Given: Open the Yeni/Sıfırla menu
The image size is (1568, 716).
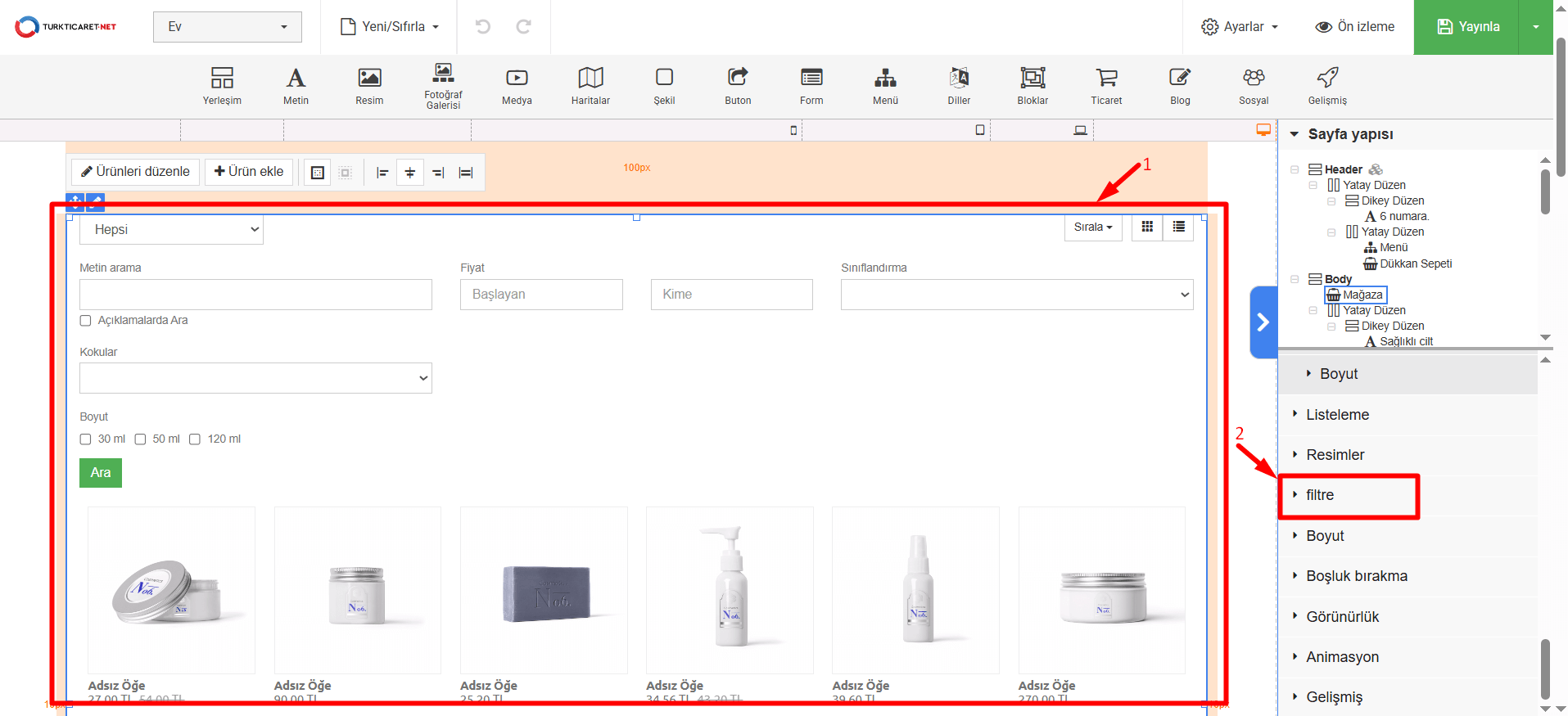Looking at the screenshot, I should (390, 27).
